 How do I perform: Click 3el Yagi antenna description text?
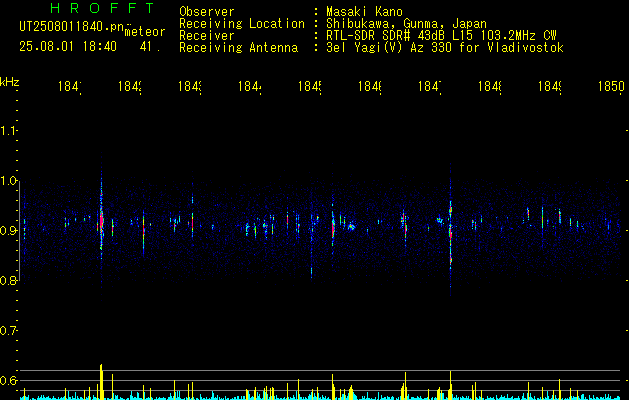445,48
